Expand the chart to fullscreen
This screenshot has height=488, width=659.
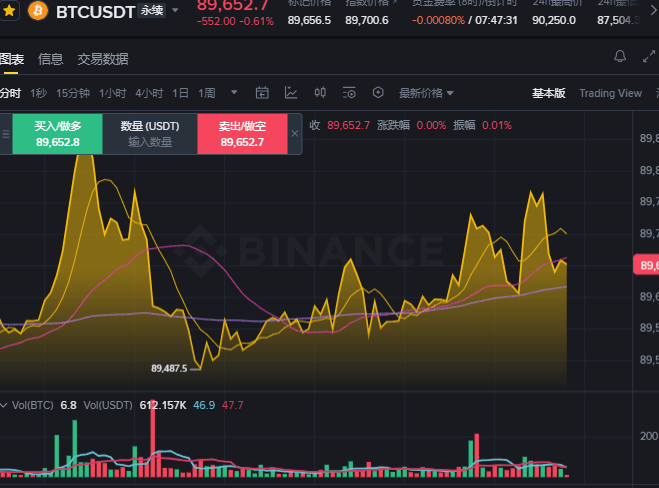[649, 56]
